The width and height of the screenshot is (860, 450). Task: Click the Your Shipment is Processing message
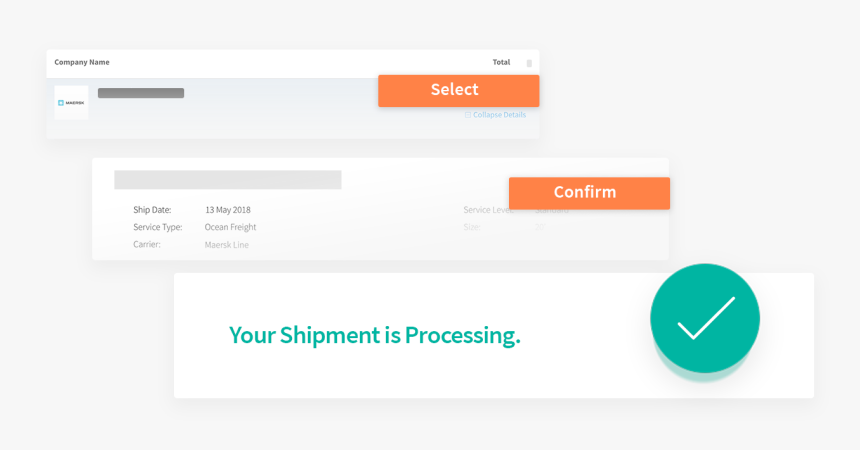pyautogui.click(x=375, y=335)
